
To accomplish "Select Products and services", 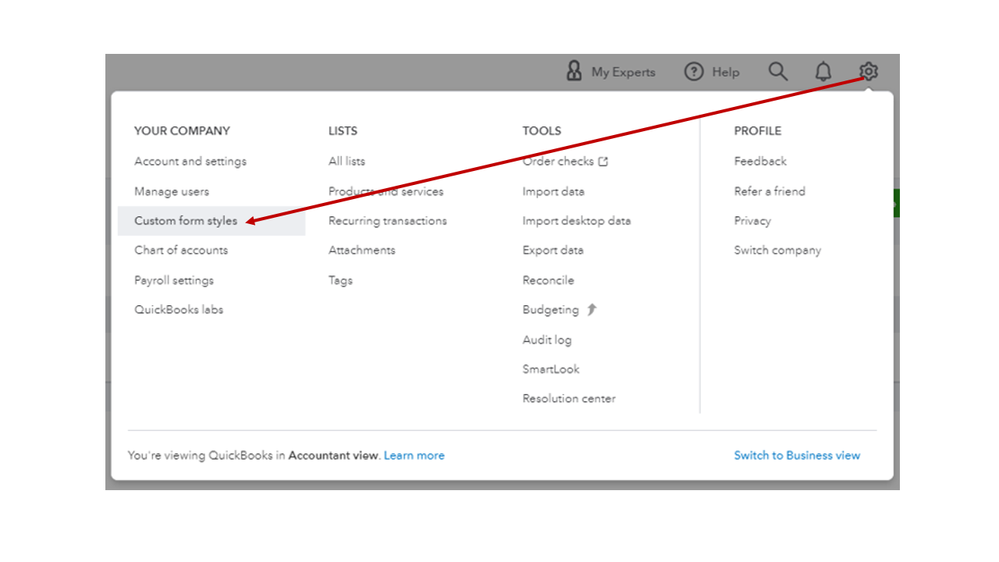I will pos(385,191).
